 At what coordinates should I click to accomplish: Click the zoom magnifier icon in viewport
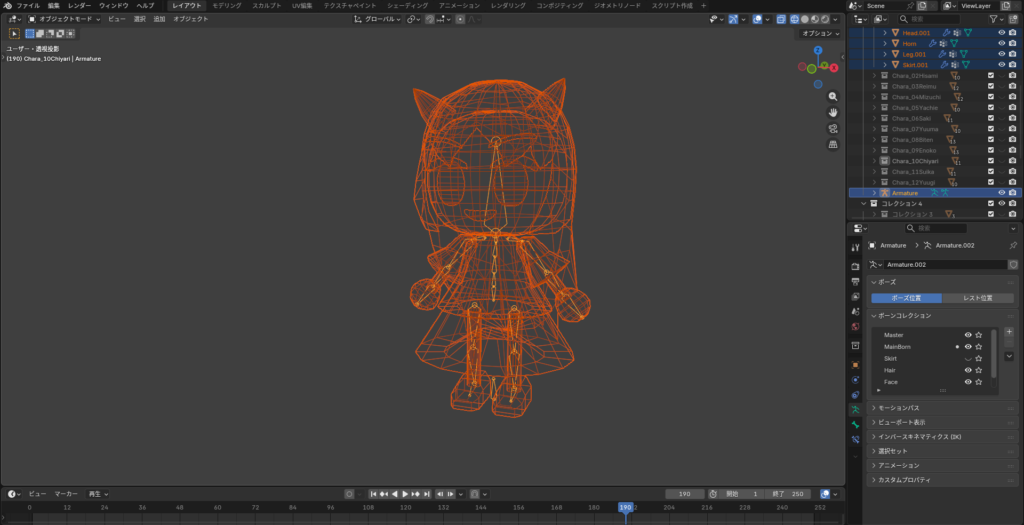point(833,96)
